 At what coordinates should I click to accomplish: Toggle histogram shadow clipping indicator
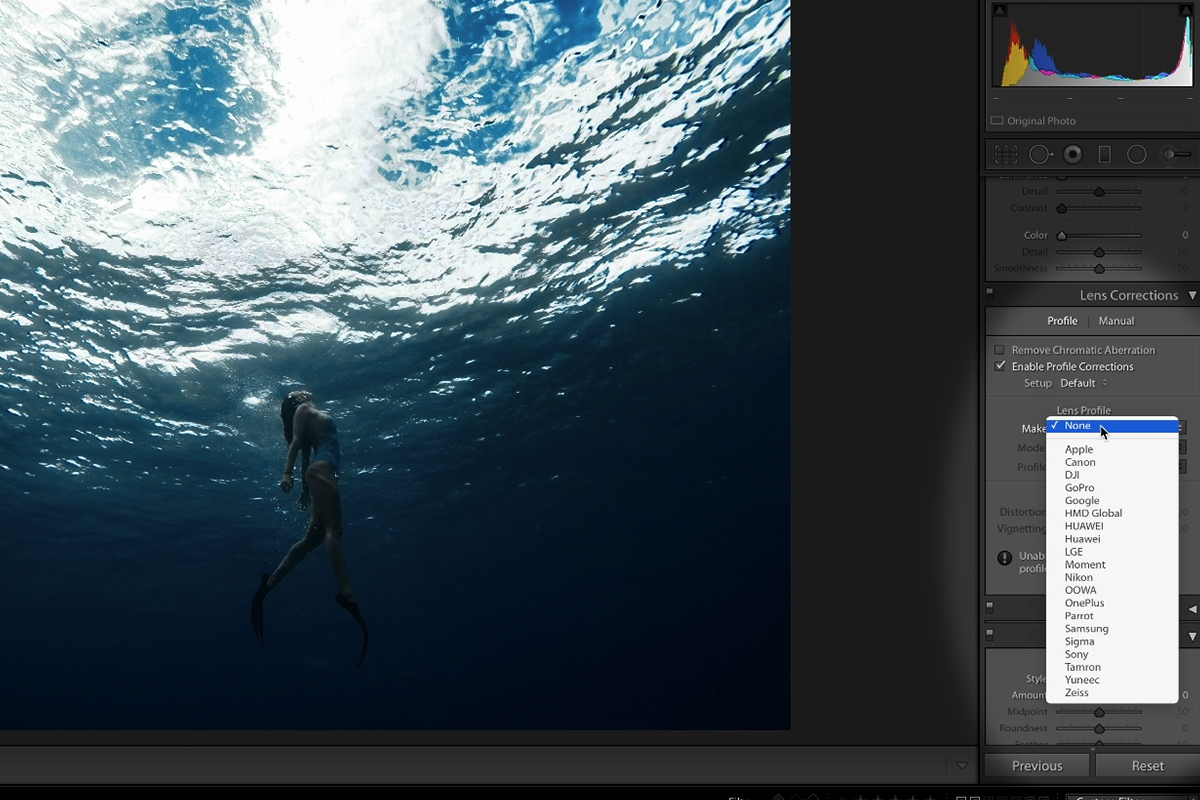tap(1000, 11)
